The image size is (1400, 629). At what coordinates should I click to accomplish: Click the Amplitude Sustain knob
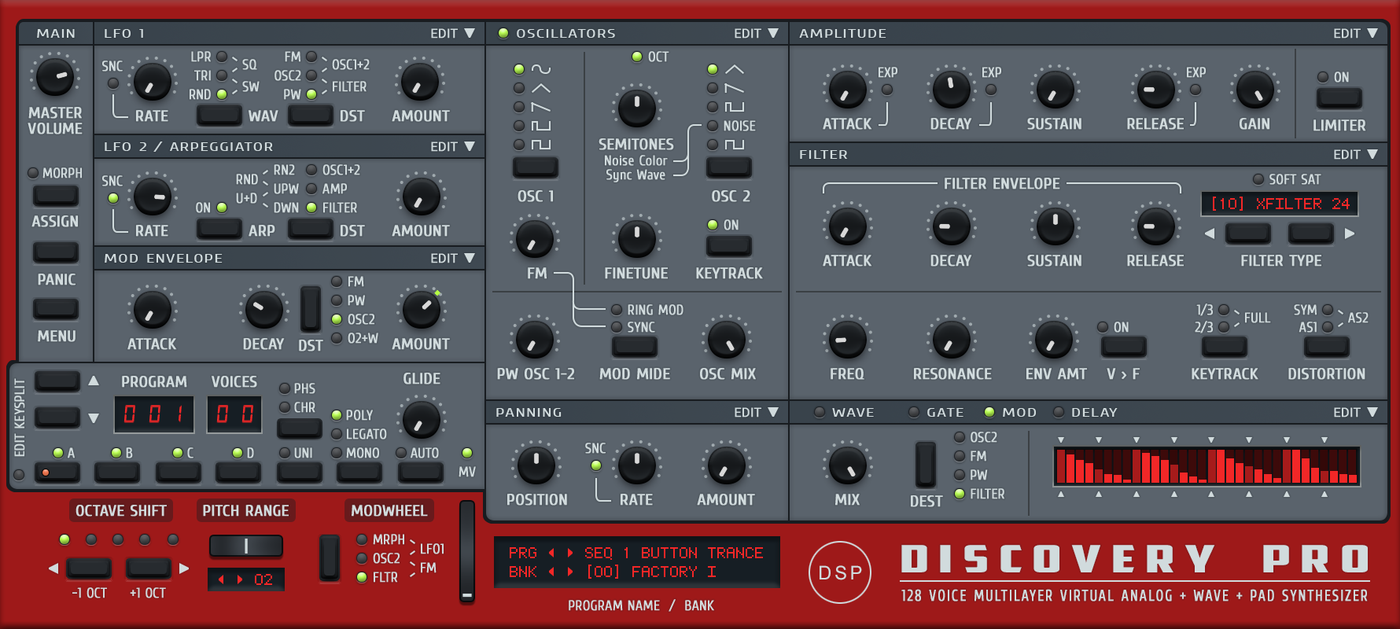click(1054, 89)
